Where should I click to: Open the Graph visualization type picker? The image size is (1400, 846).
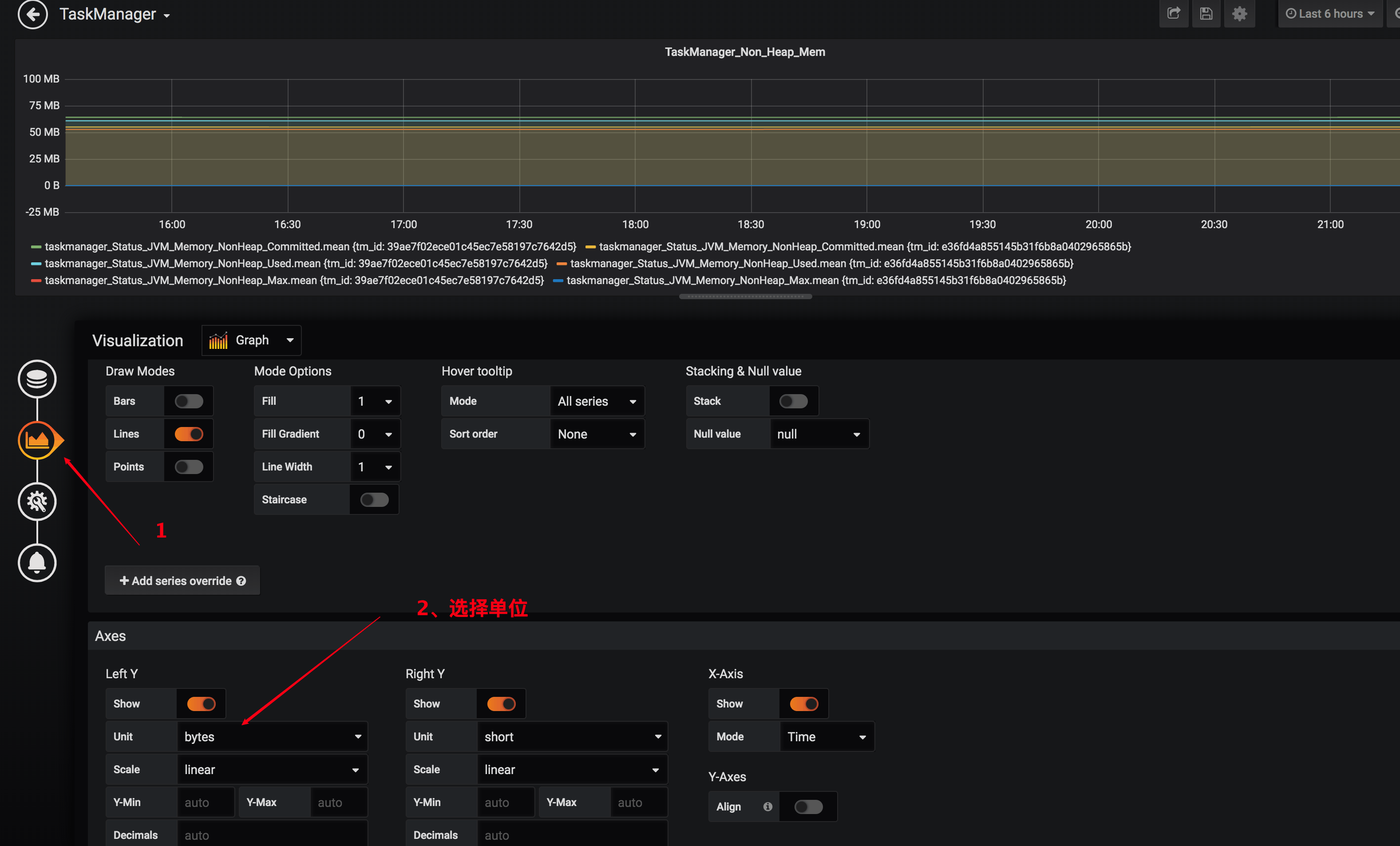pyautogui.click(x=251, y=340)
